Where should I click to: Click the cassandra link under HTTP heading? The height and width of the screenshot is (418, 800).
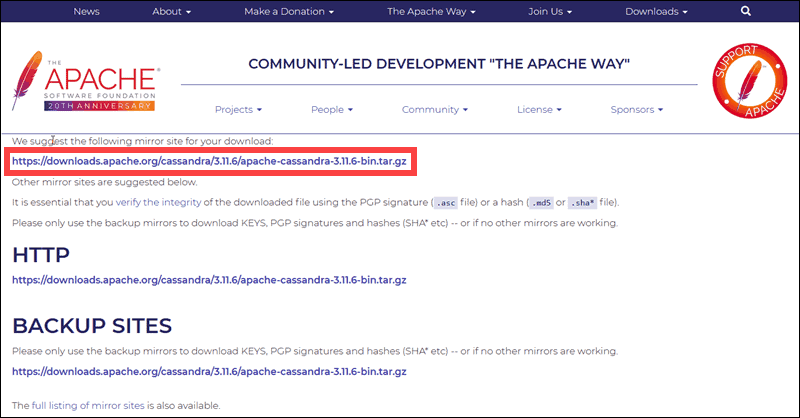(209, 280)
